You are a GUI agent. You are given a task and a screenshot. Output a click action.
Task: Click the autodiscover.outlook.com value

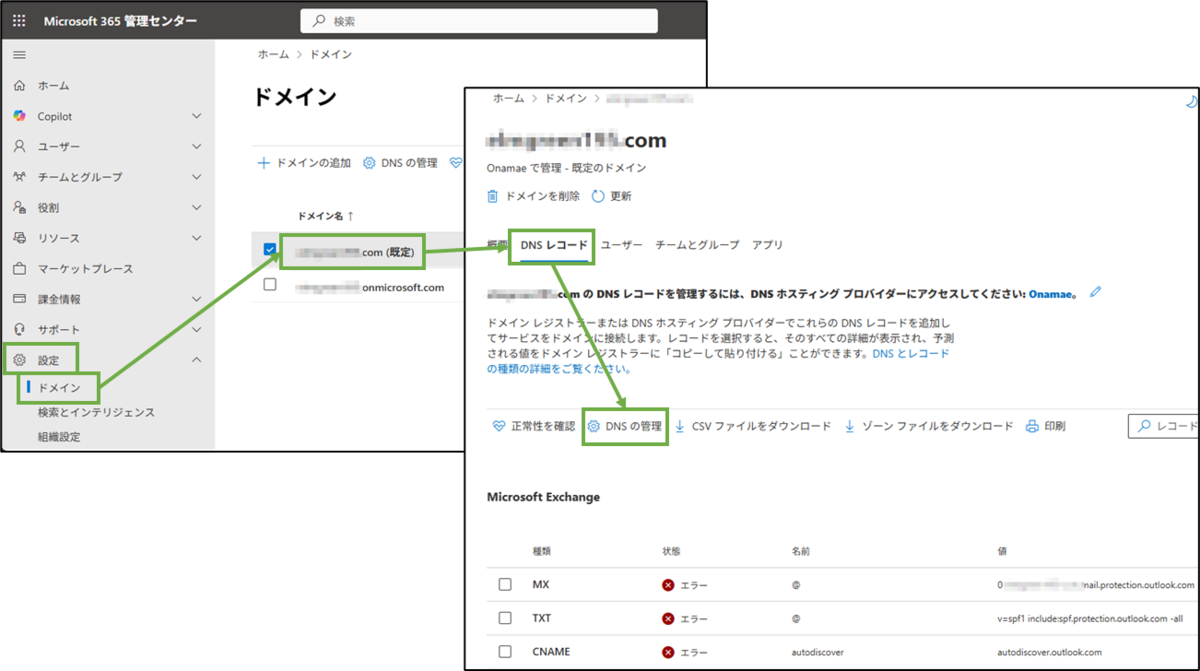(x=1049, y=652)
